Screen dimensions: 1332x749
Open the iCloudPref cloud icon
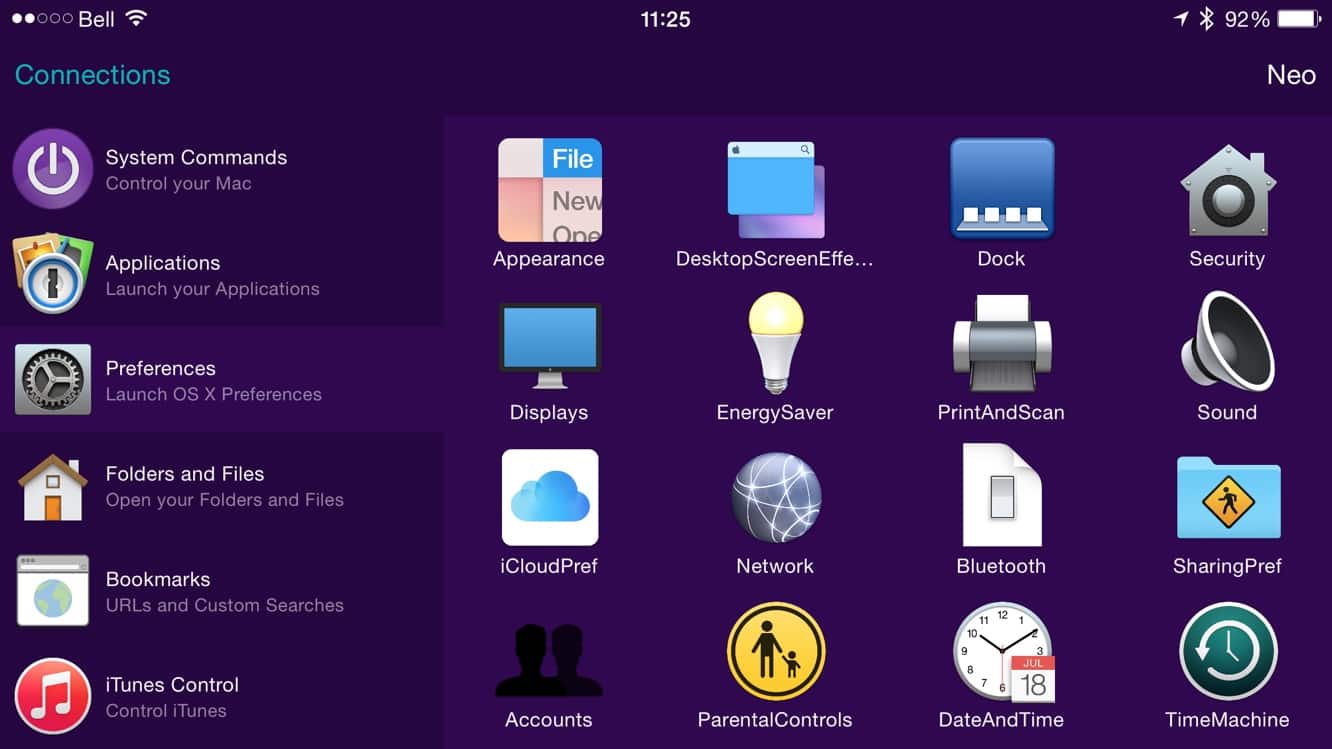(549, 497)
